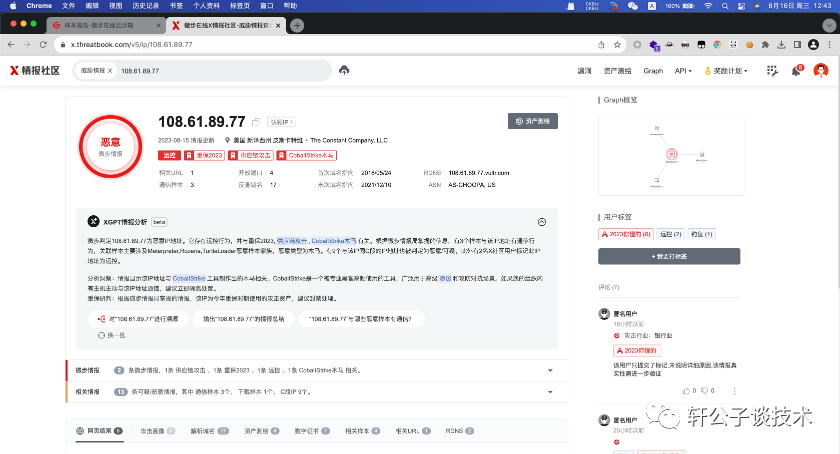The image size is (840, 454).
Task: Remove the 威胁情报 search filter chip
Action: coord(110,71)
